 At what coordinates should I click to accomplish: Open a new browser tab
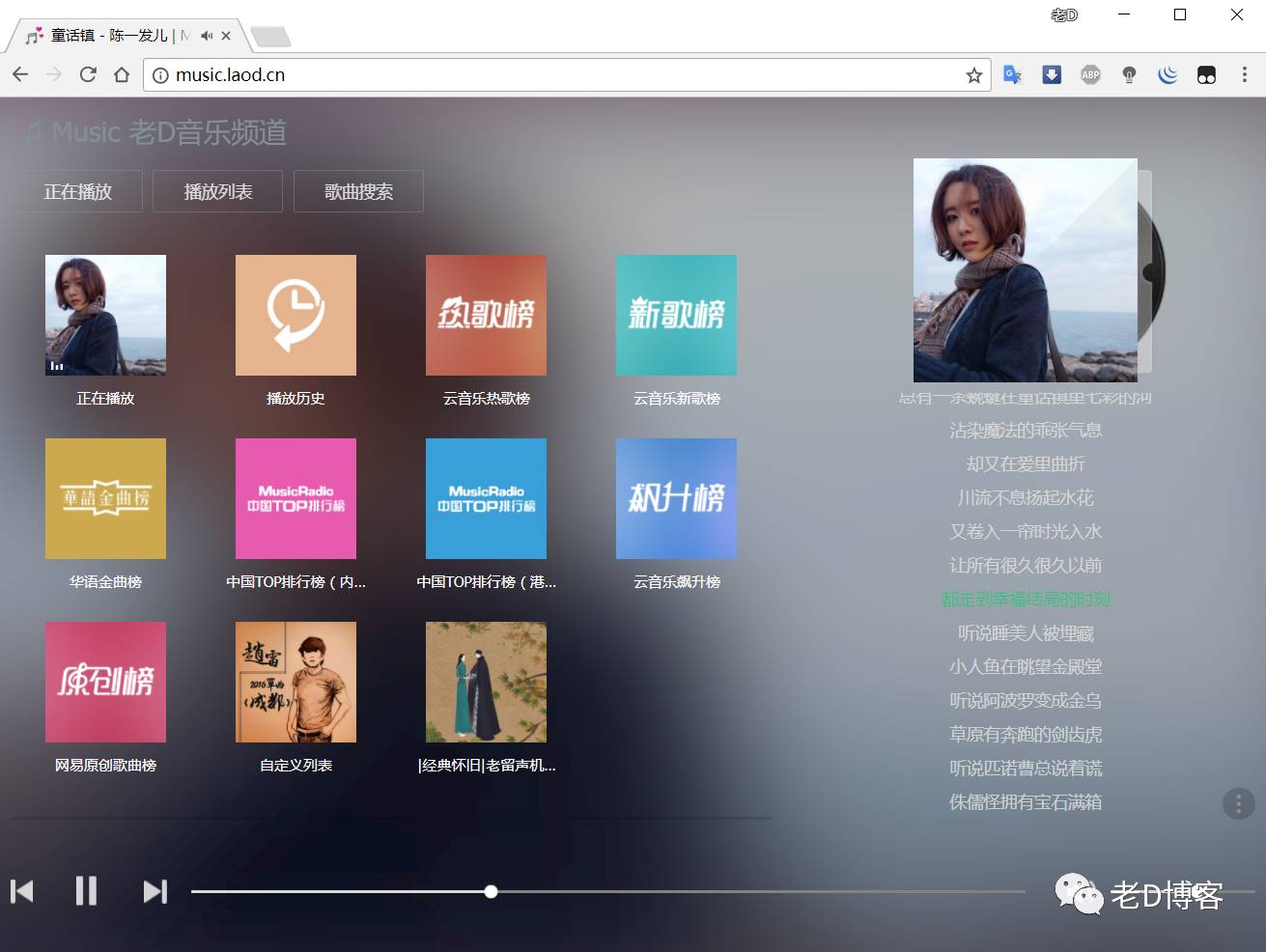point(270,37)
